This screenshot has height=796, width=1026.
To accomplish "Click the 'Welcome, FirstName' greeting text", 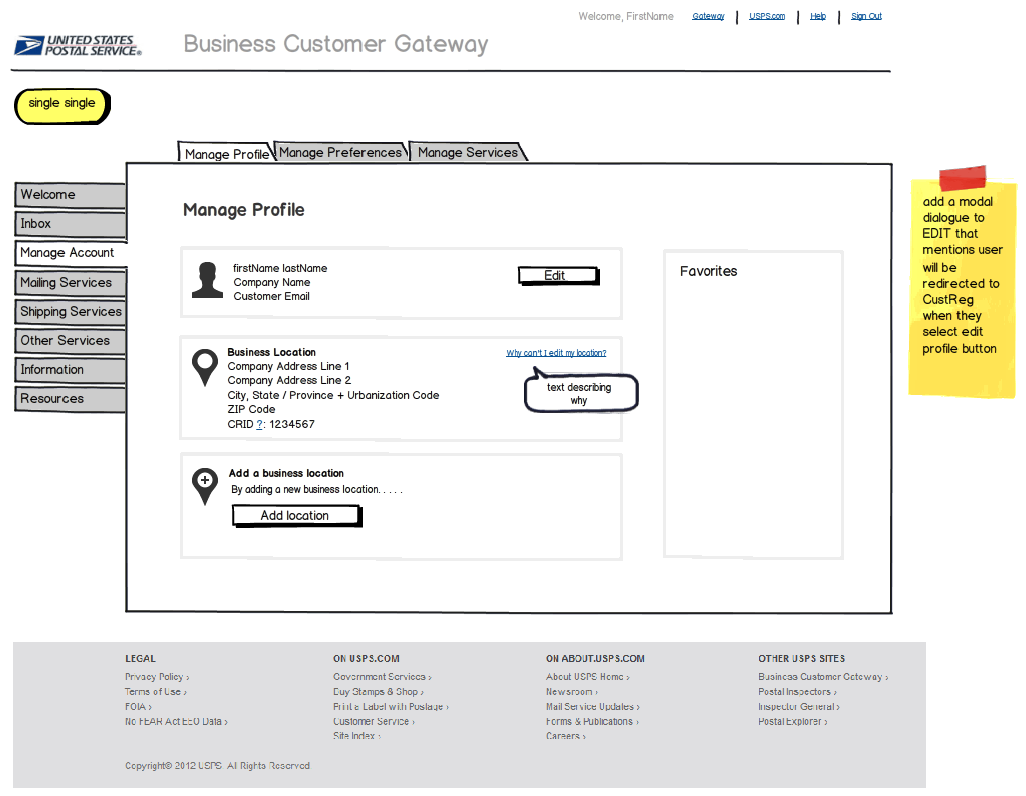I will point(626,16).
